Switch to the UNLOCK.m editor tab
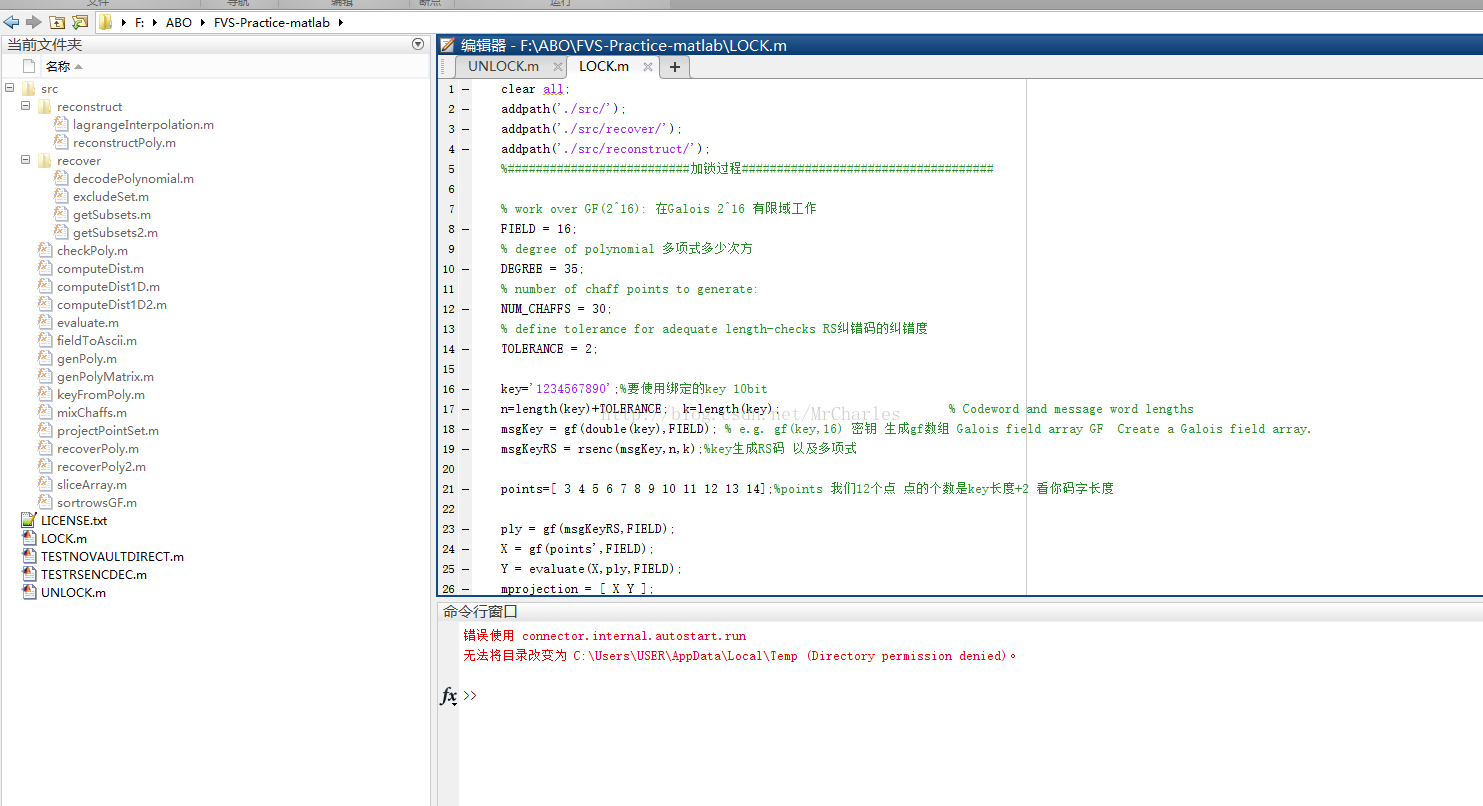The image size is (1483, 806). click(503, 66)
